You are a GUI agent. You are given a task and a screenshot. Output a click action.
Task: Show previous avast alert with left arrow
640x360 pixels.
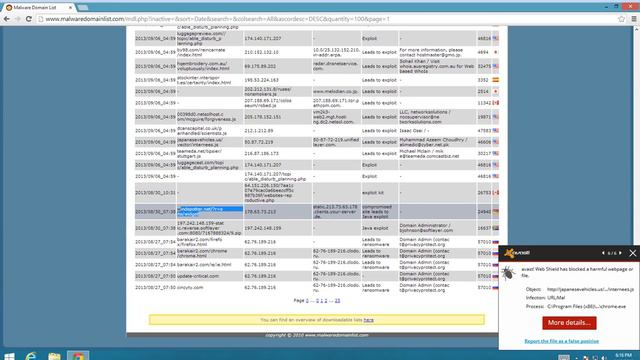coord(603,253)
